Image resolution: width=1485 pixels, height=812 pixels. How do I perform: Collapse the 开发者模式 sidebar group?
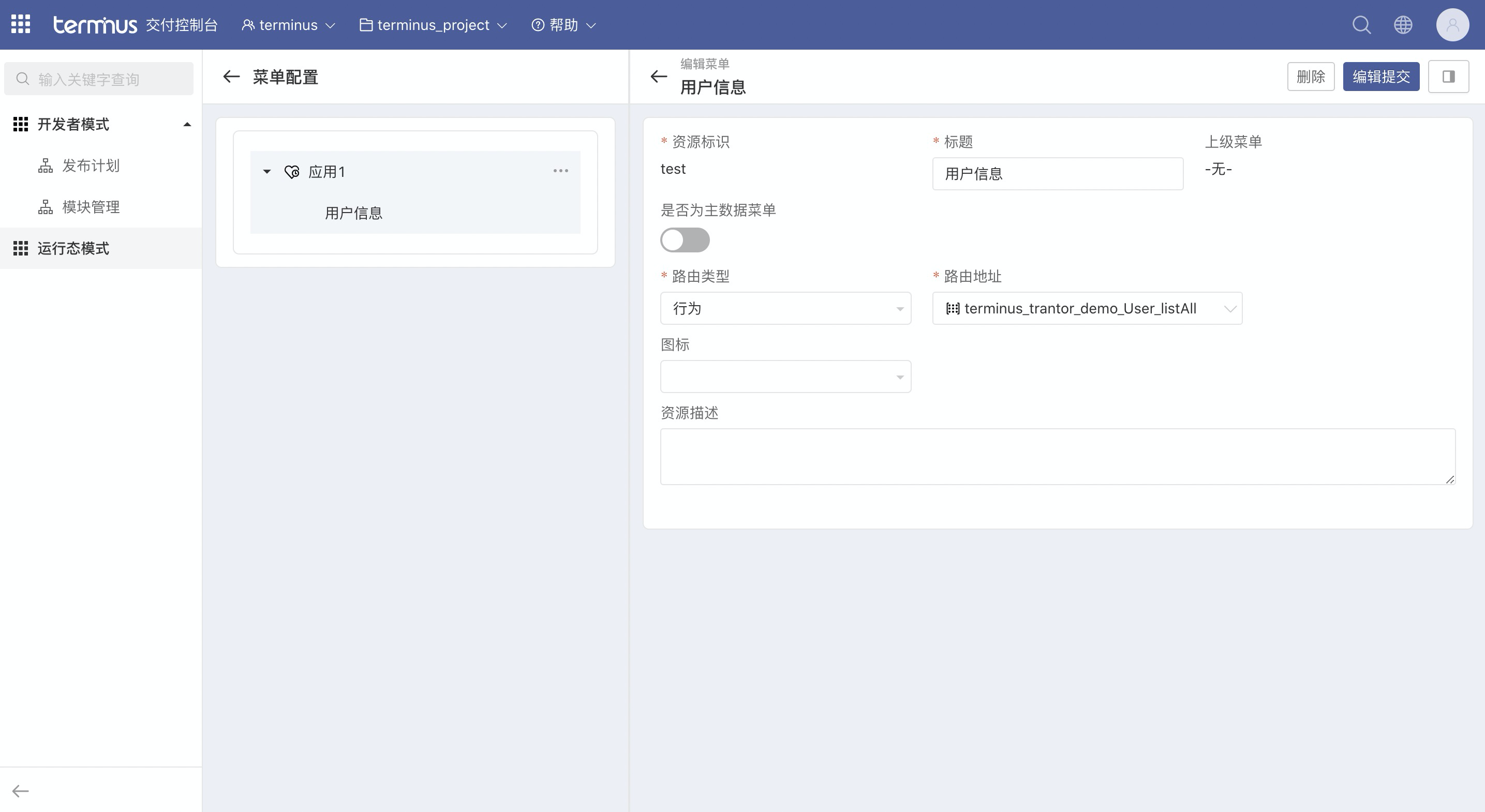tap(187, 125)
